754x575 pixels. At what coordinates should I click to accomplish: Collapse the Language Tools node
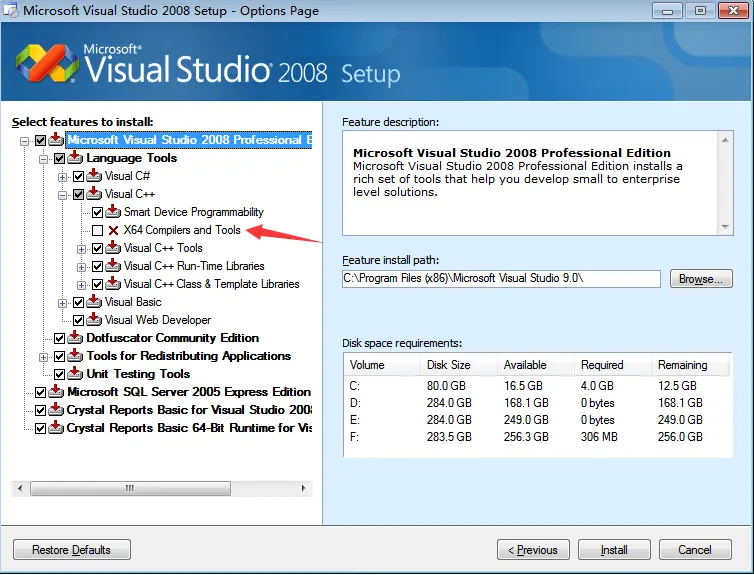(43, 159)
